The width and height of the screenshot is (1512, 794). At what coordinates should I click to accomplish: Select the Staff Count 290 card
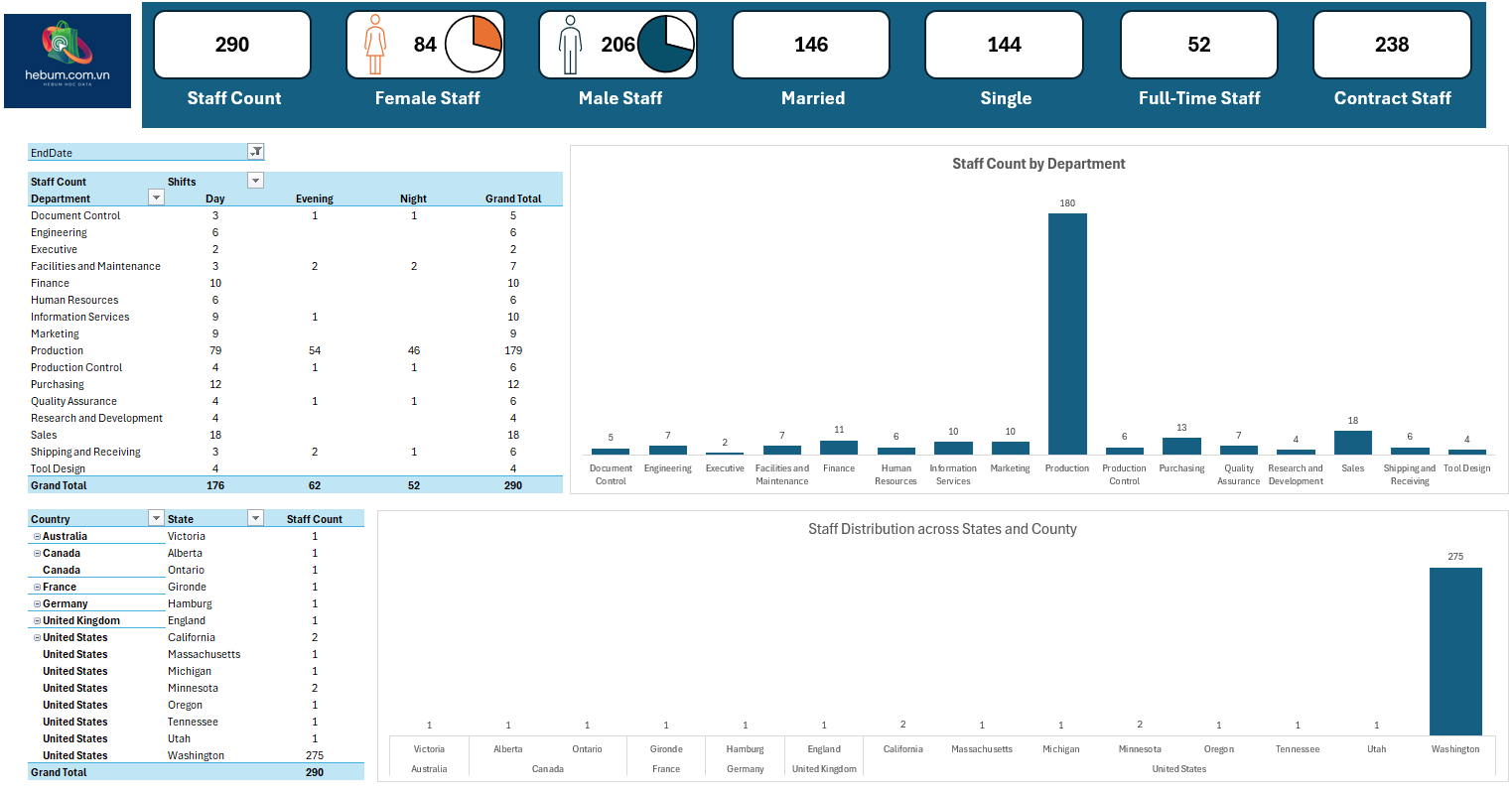click(x=232, y=45)
